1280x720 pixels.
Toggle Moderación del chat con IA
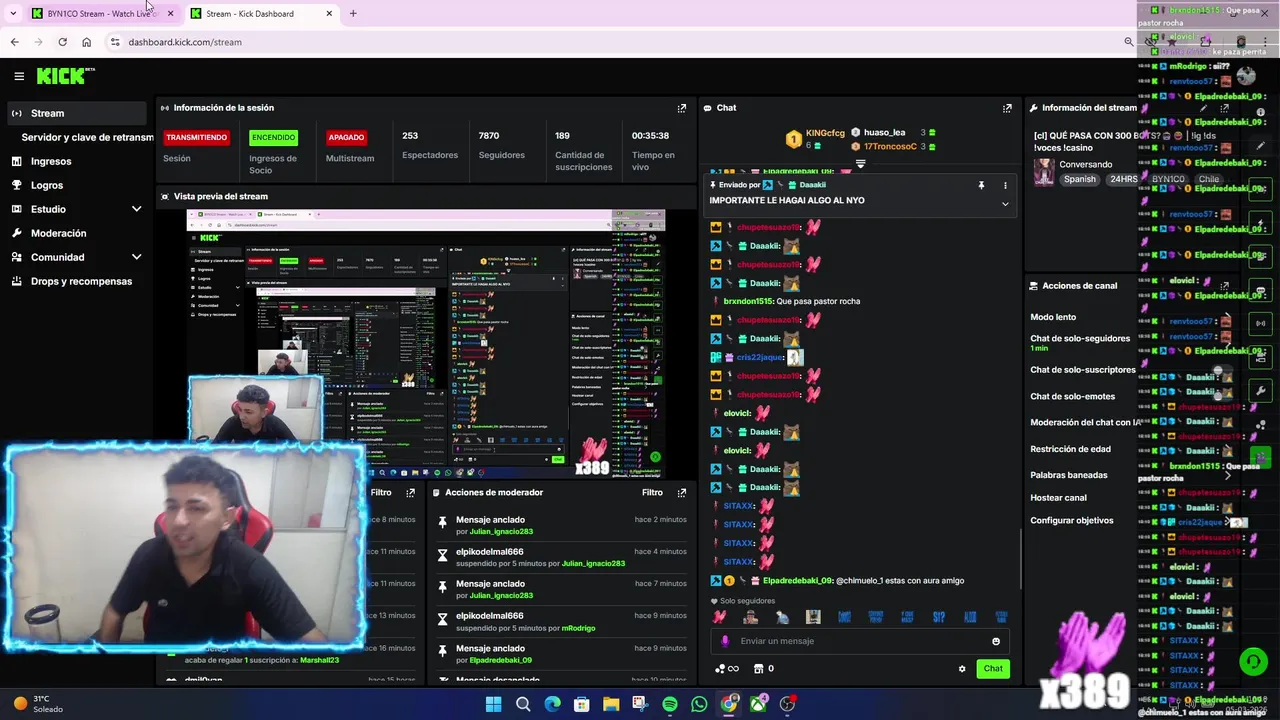pyautogui.click(x=1086, y=422)
